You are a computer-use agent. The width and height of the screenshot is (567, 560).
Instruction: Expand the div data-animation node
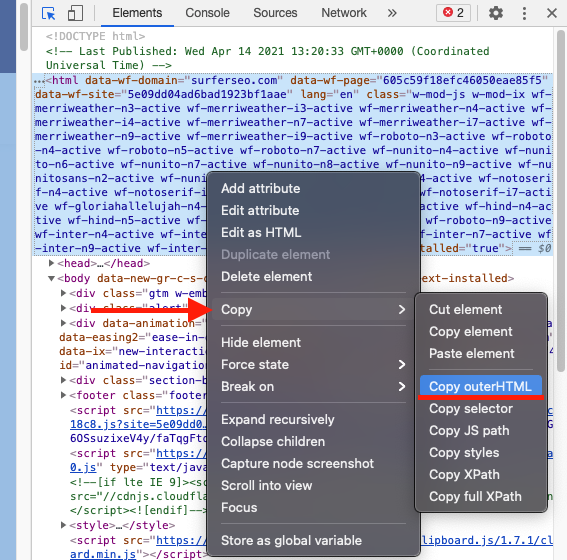63,322
